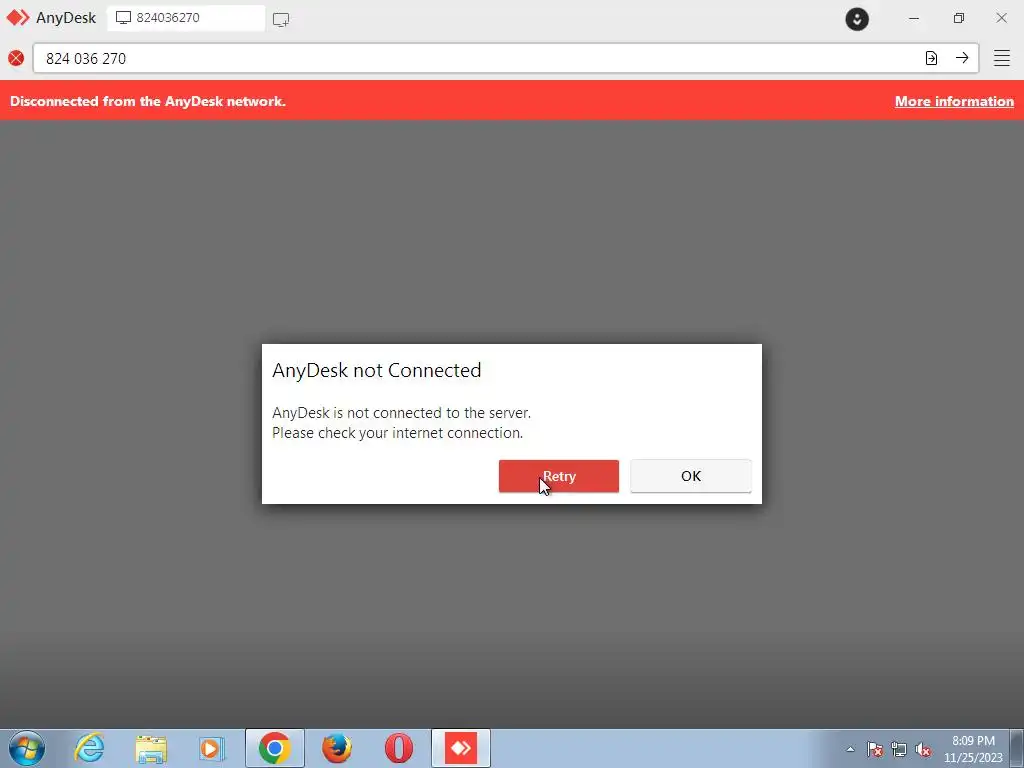Screen dimensions: 1024x768
Task: Click the 'Disconnected from the AnyDesk network.' banner text
Action: coord(148,101)
